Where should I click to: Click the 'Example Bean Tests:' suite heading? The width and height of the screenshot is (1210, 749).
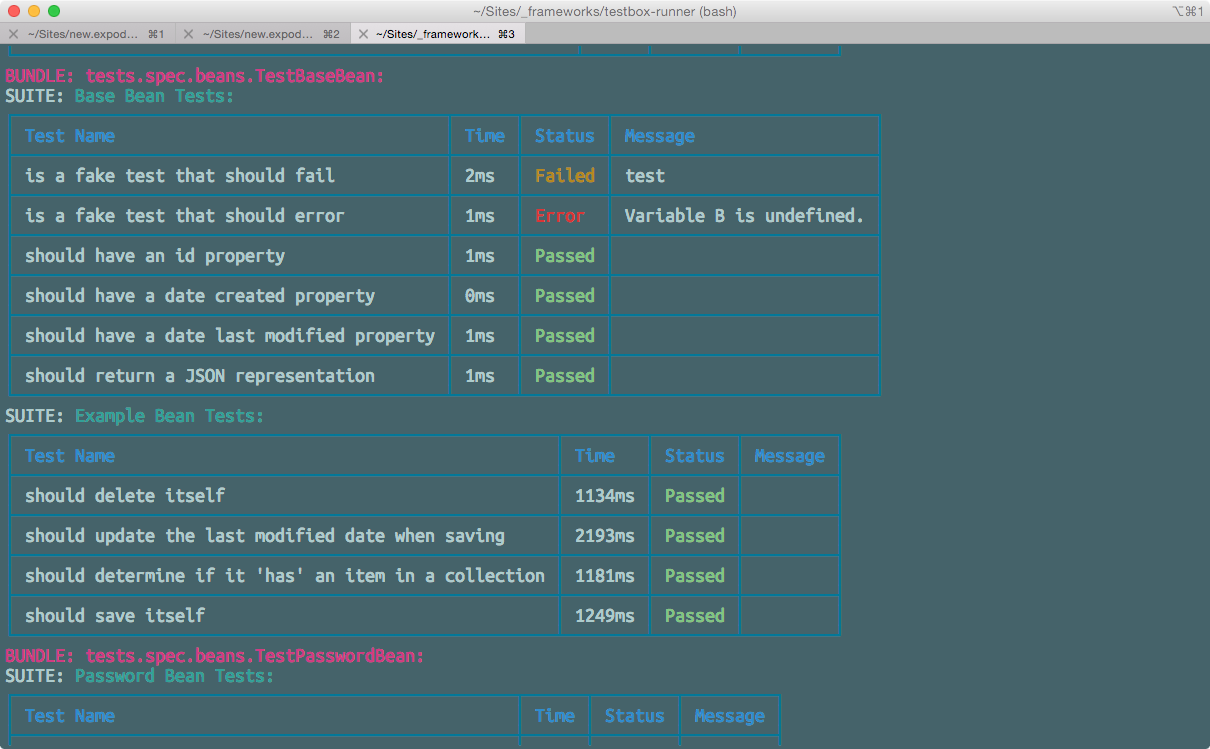[169, 416]
